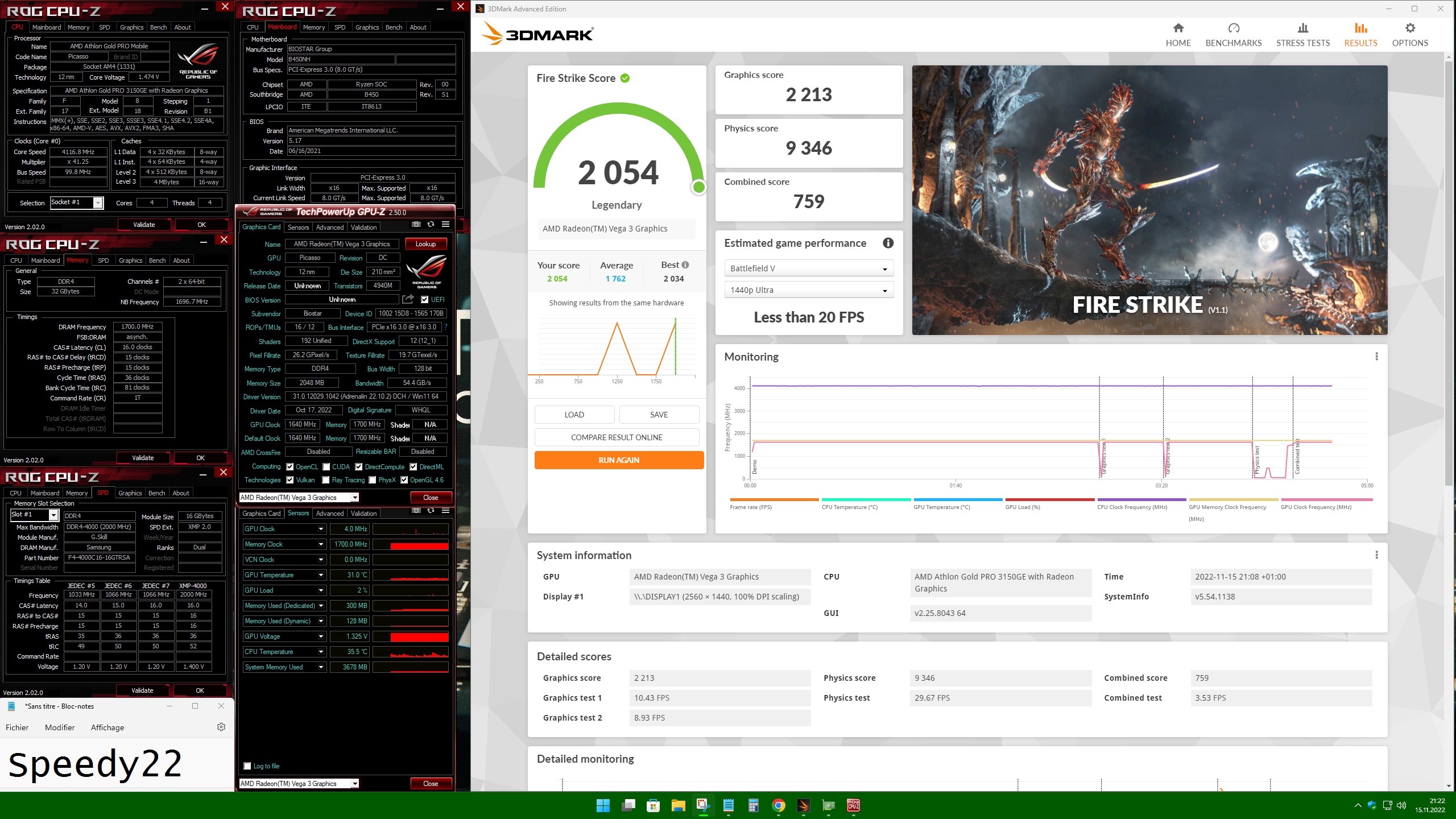Click the SAVE button in 3DMark
The image size is (1456, 819).
point(659,415)
